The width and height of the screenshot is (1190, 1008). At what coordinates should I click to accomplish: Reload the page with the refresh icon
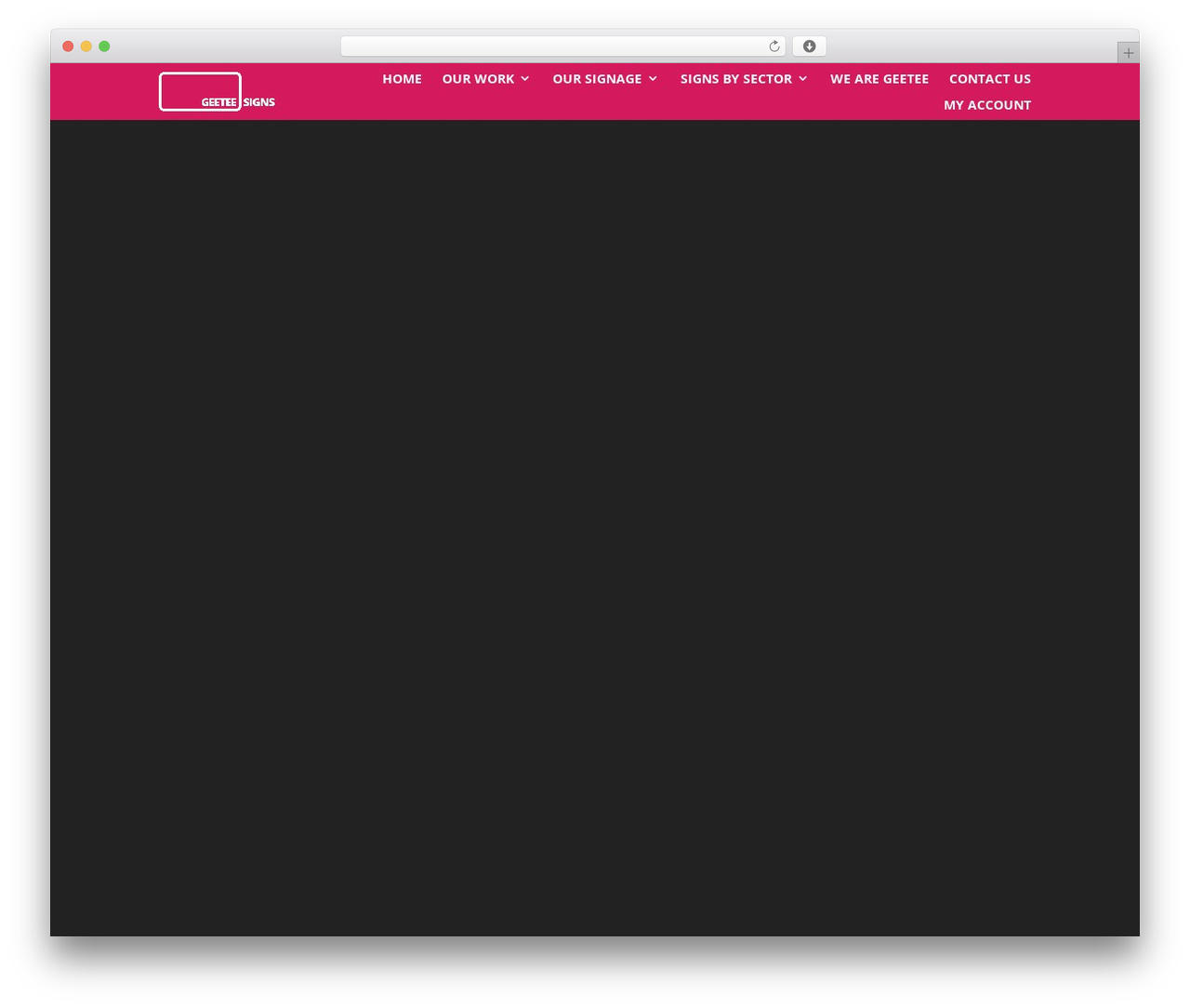(x=773, y=46)
